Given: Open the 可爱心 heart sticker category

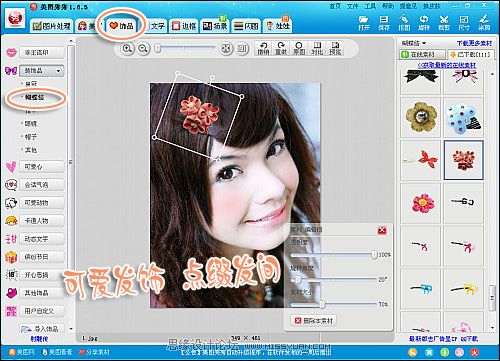Looking at the screenshot, I should point(42,166).
